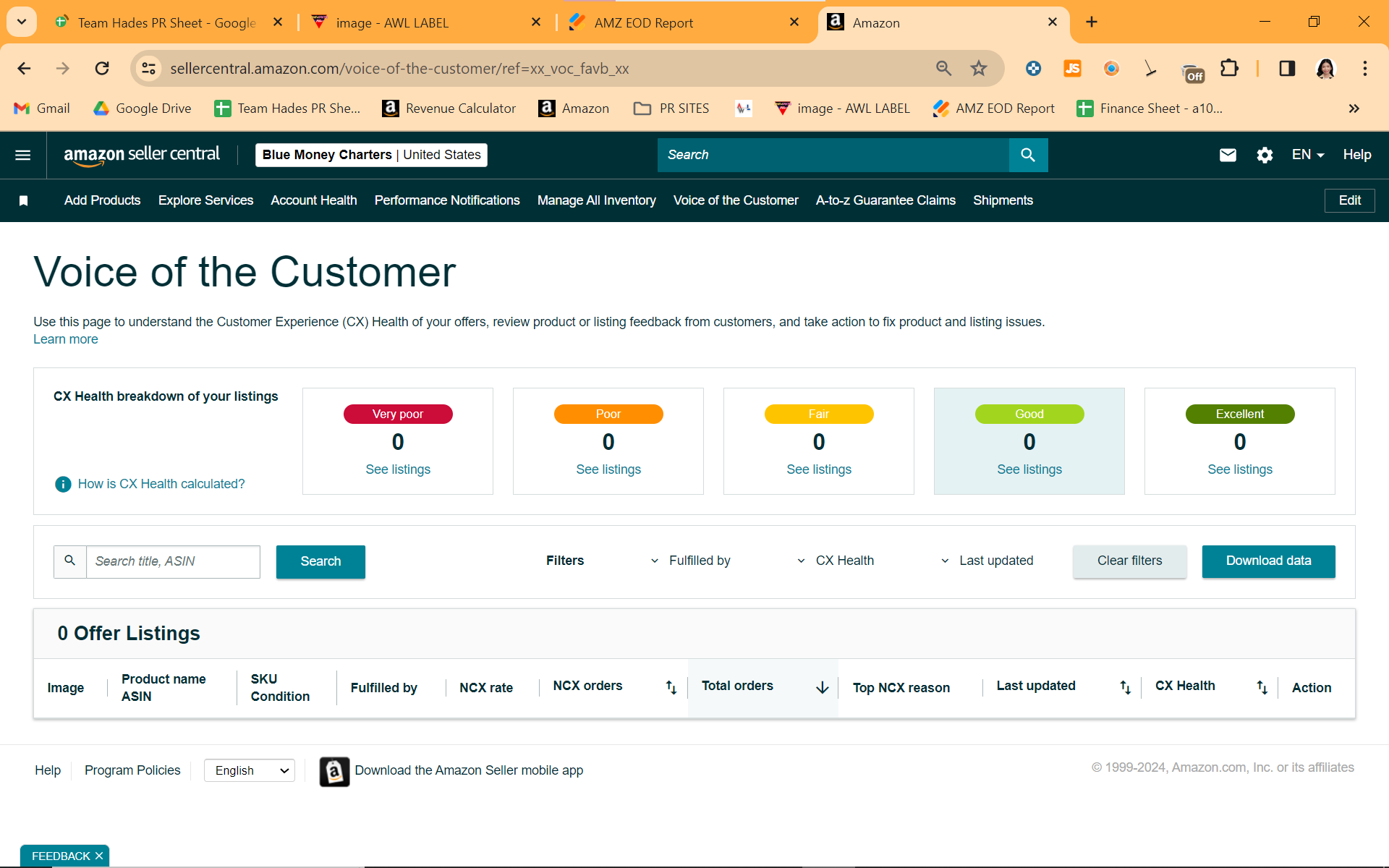
Task: Open the PR SITES bookmark folder
Action: click(671, 109)
